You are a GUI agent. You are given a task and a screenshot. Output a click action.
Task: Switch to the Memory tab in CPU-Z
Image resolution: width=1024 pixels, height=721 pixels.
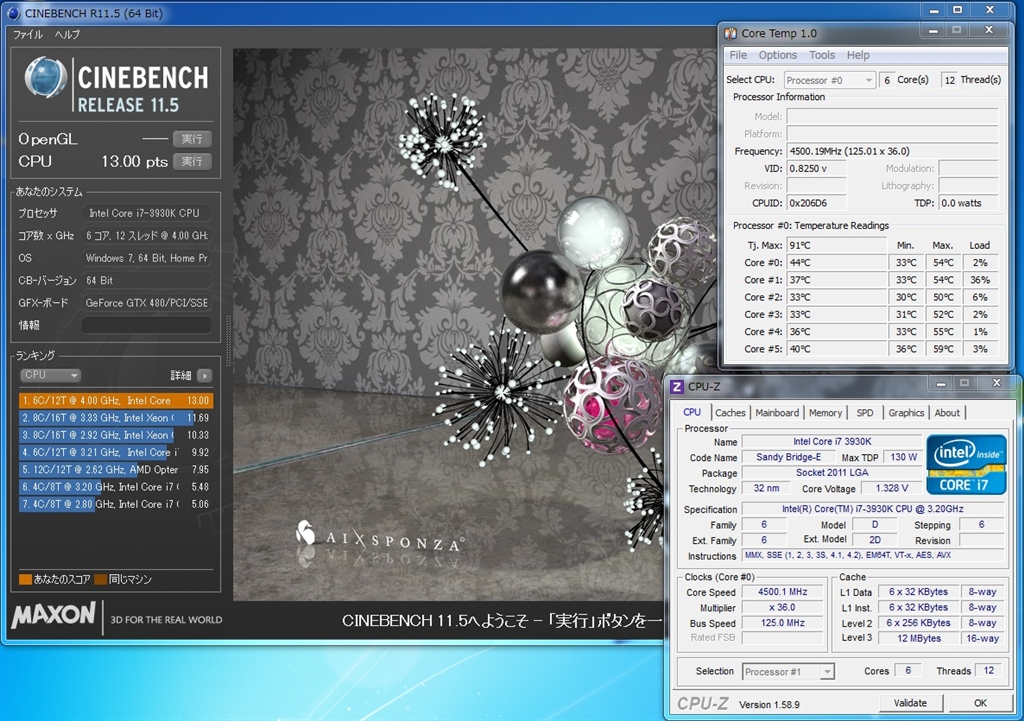pos(825,413)
